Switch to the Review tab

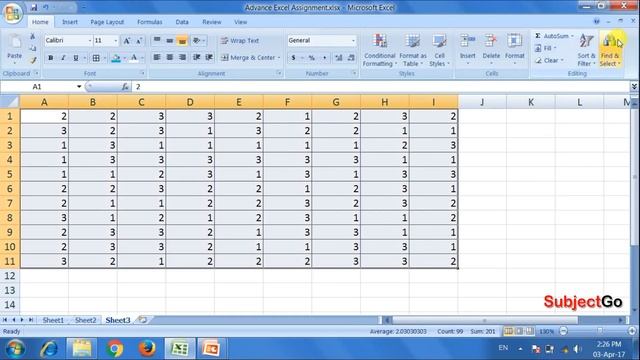tap(211, 22)
